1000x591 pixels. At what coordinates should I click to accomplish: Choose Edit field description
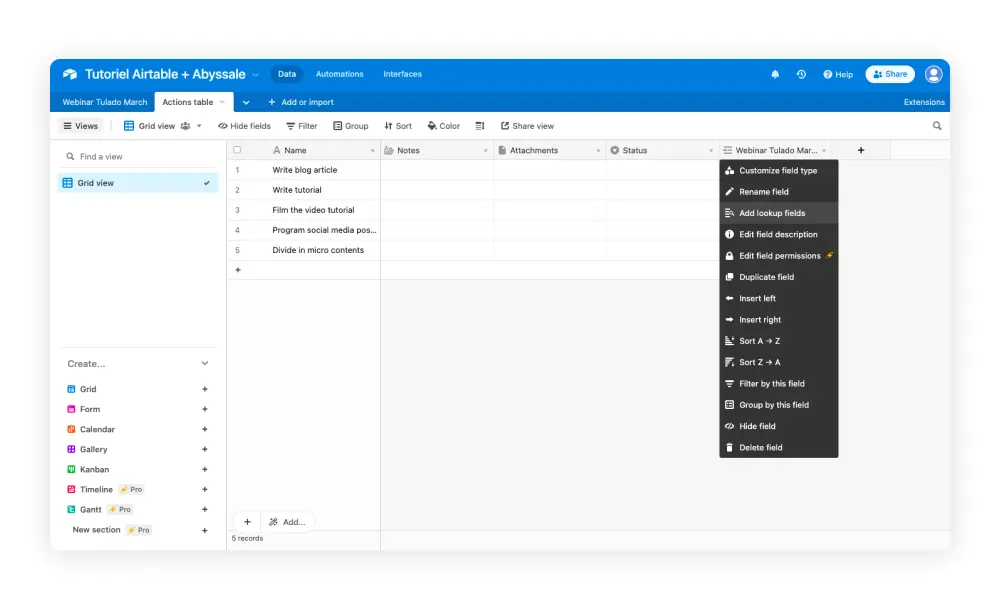click(x=779, y=235)
